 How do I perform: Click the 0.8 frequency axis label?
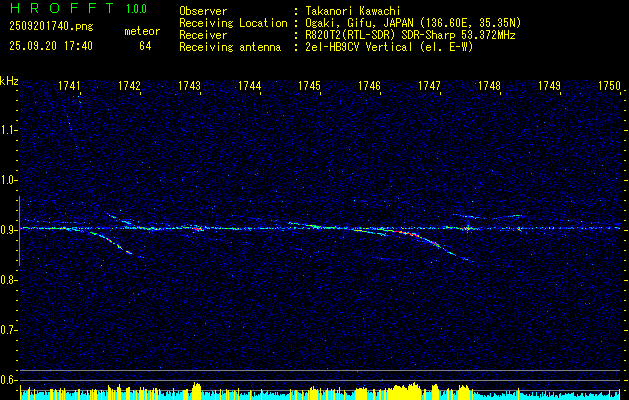coord(7,280)
